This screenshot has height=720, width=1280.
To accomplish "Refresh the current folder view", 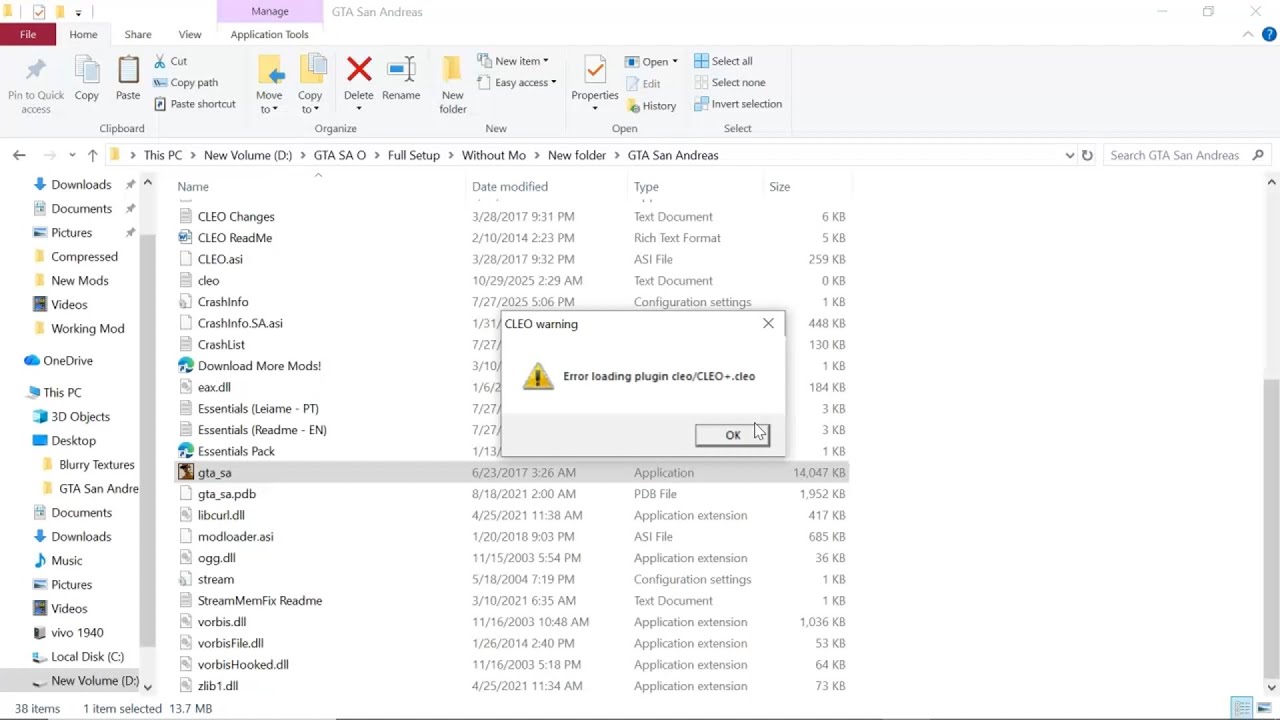I will click(1087, 155).
